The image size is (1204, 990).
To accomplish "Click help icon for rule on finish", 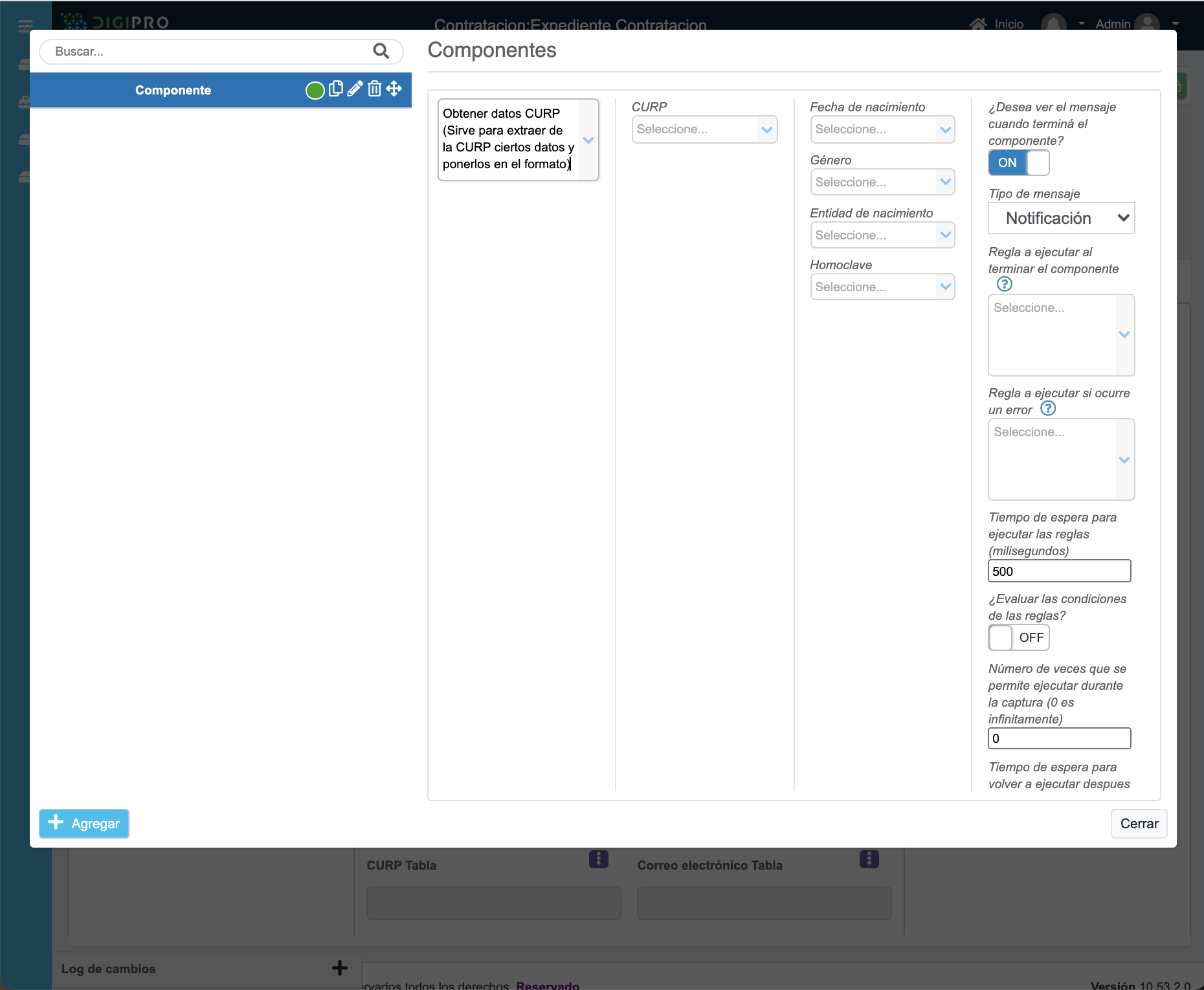I will tap(1004, 284).
